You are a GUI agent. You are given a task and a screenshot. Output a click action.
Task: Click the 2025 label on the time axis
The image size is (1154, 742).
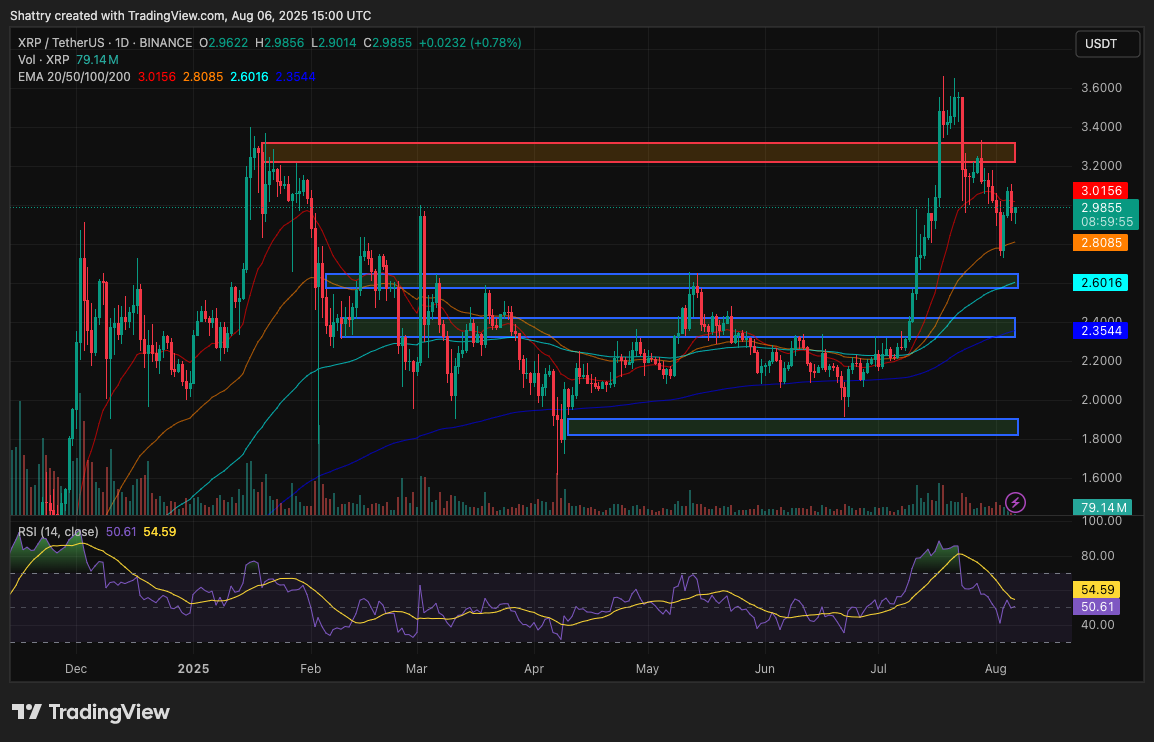(192, 668)
